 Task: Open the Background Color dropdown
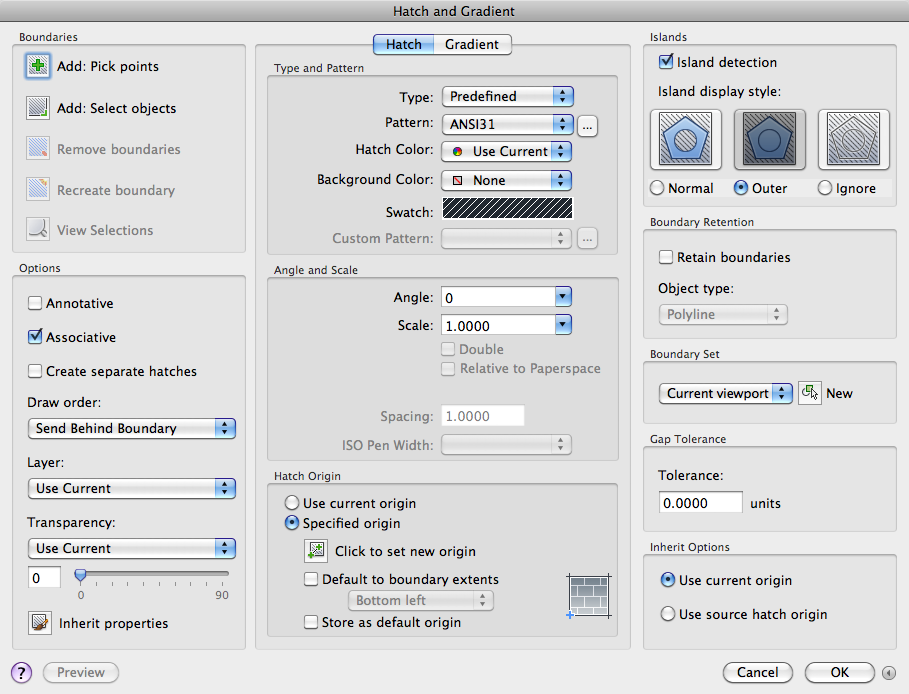[x=506, y=180]
